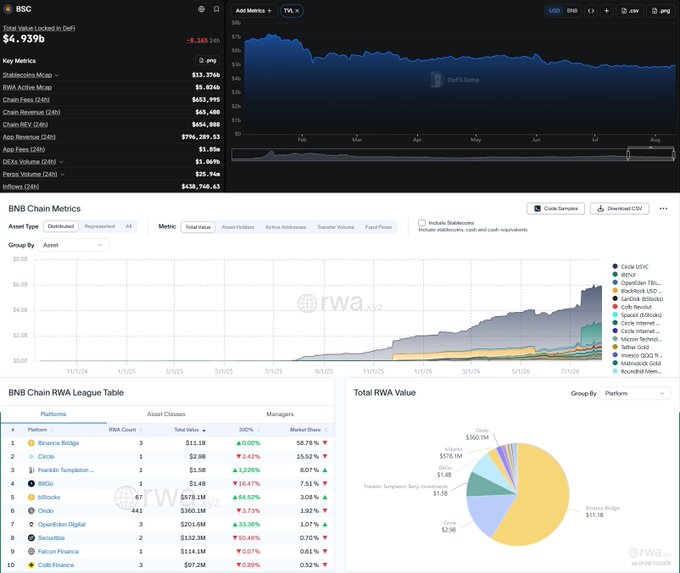Click the plus icon in chart toolbar
The width and height of the screenshot is (680, 573).
[x=606, y=11]
